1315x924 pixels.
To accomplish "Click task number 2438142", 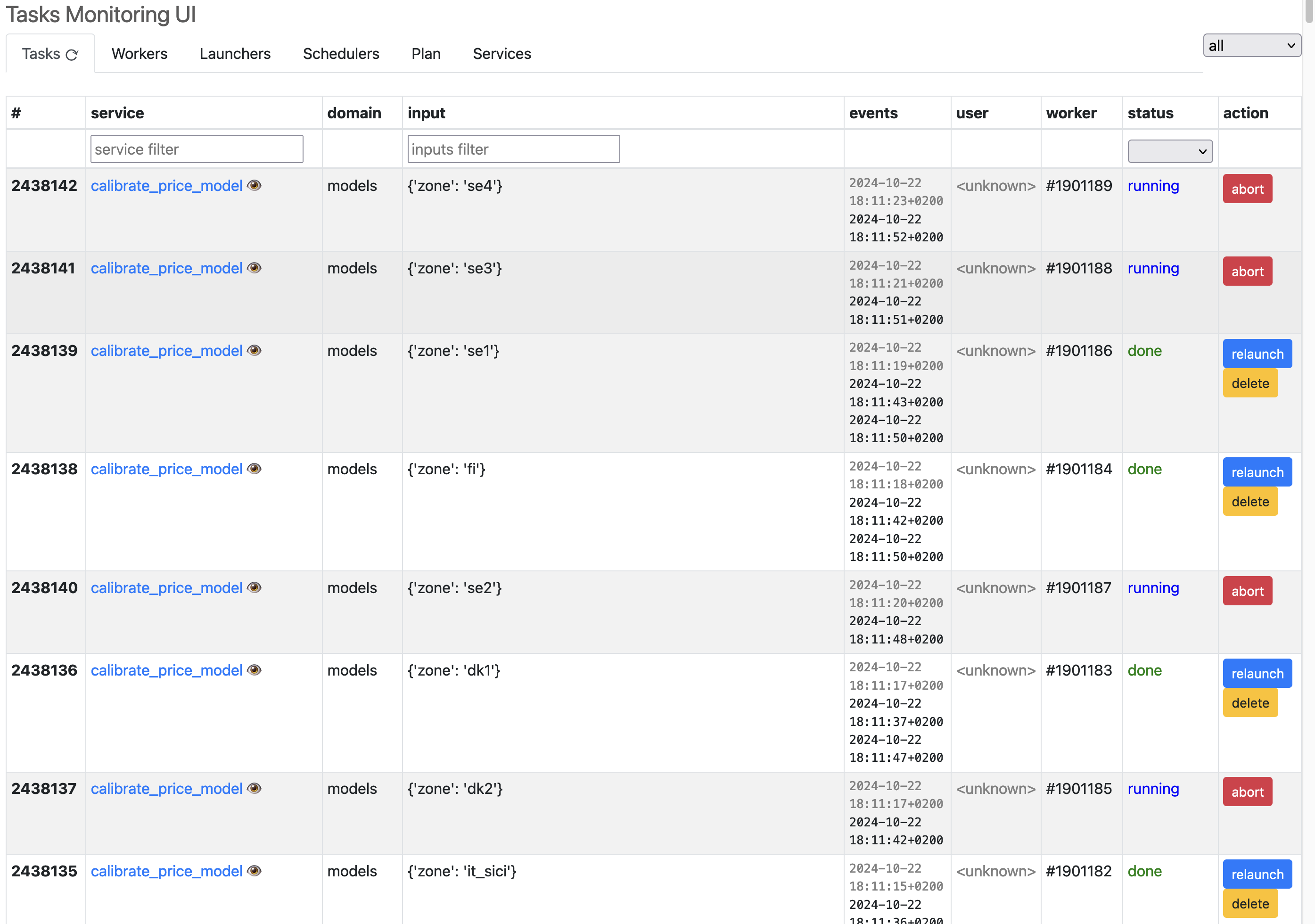I will [x=44, y=186].
